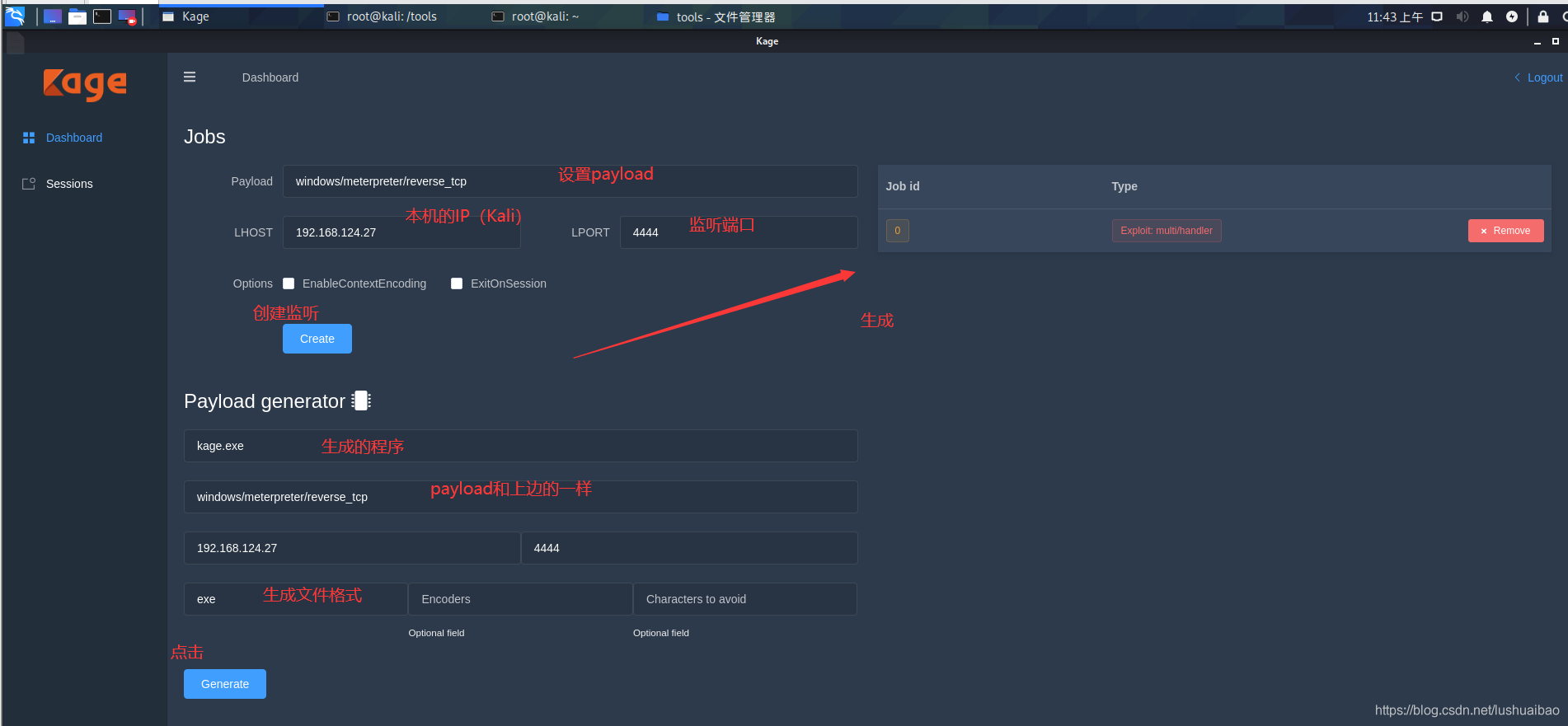Screen dimensions: 1568x726
Task: Enable the EnableContextEncoding checkbox
Action: point(289,283)
